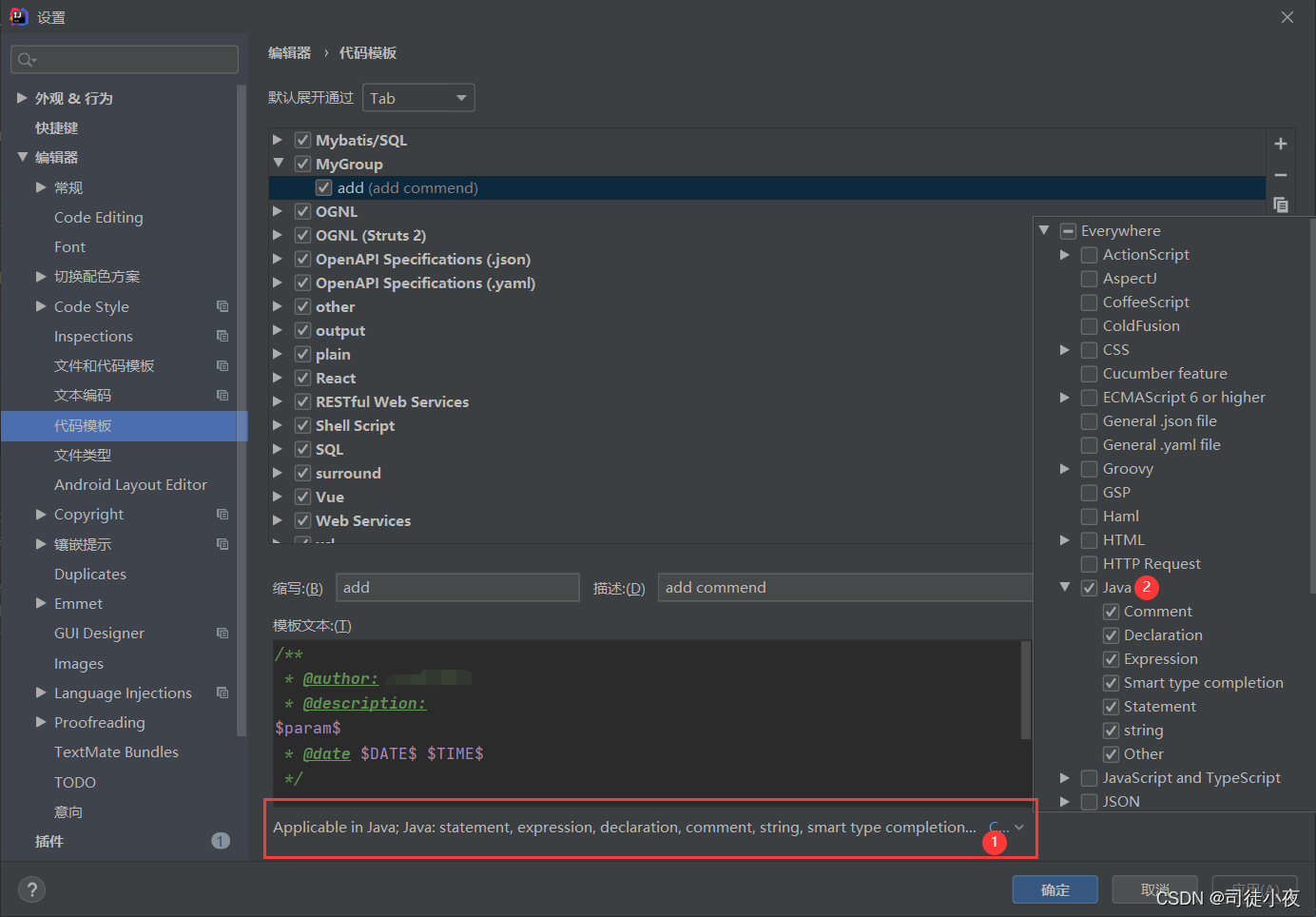Viewport: 1316px width, 917px height.
Task: Click the project-level icon beside Language Injections
Action: click(x=223, y=693)
